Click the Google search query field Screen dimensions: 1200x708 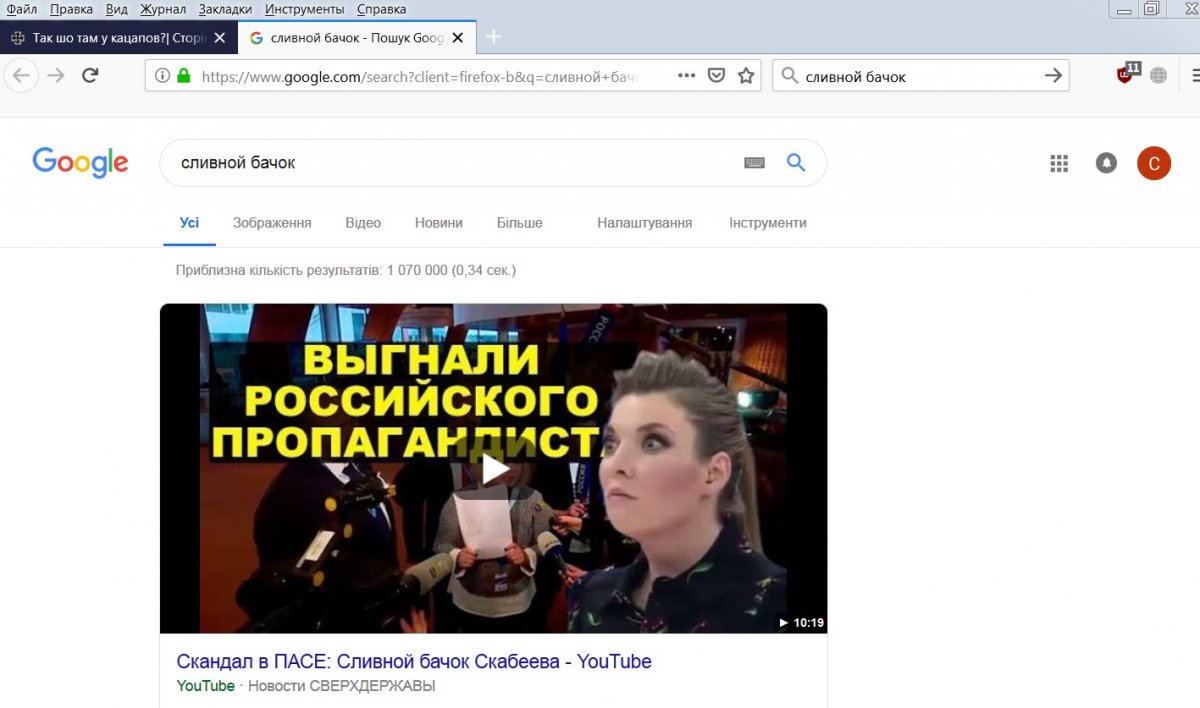tap(450, 163)
